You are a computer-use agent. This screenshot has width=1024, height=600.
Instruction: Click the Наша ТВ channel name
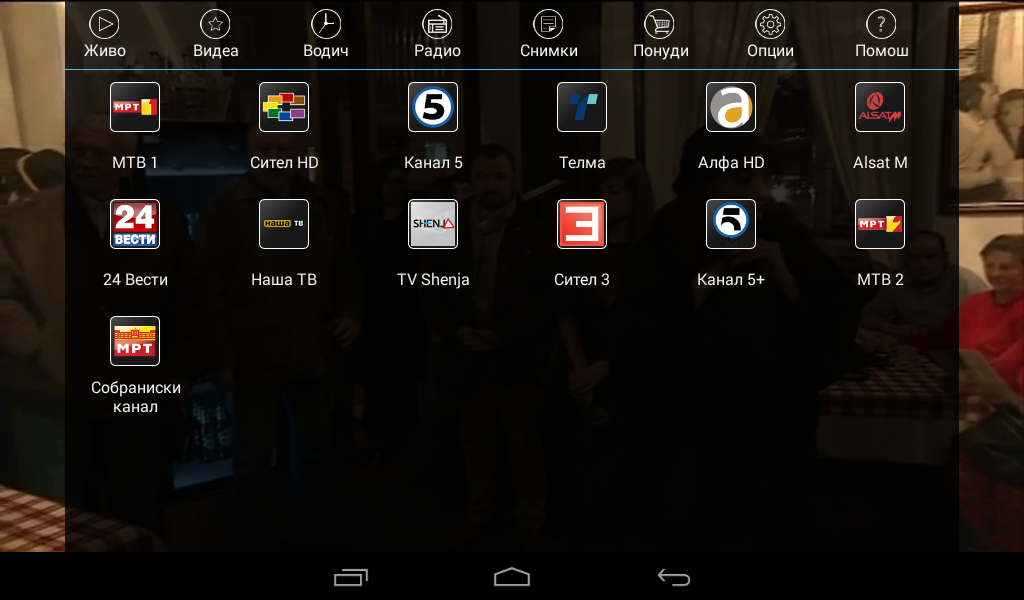(x=284, y=279)
